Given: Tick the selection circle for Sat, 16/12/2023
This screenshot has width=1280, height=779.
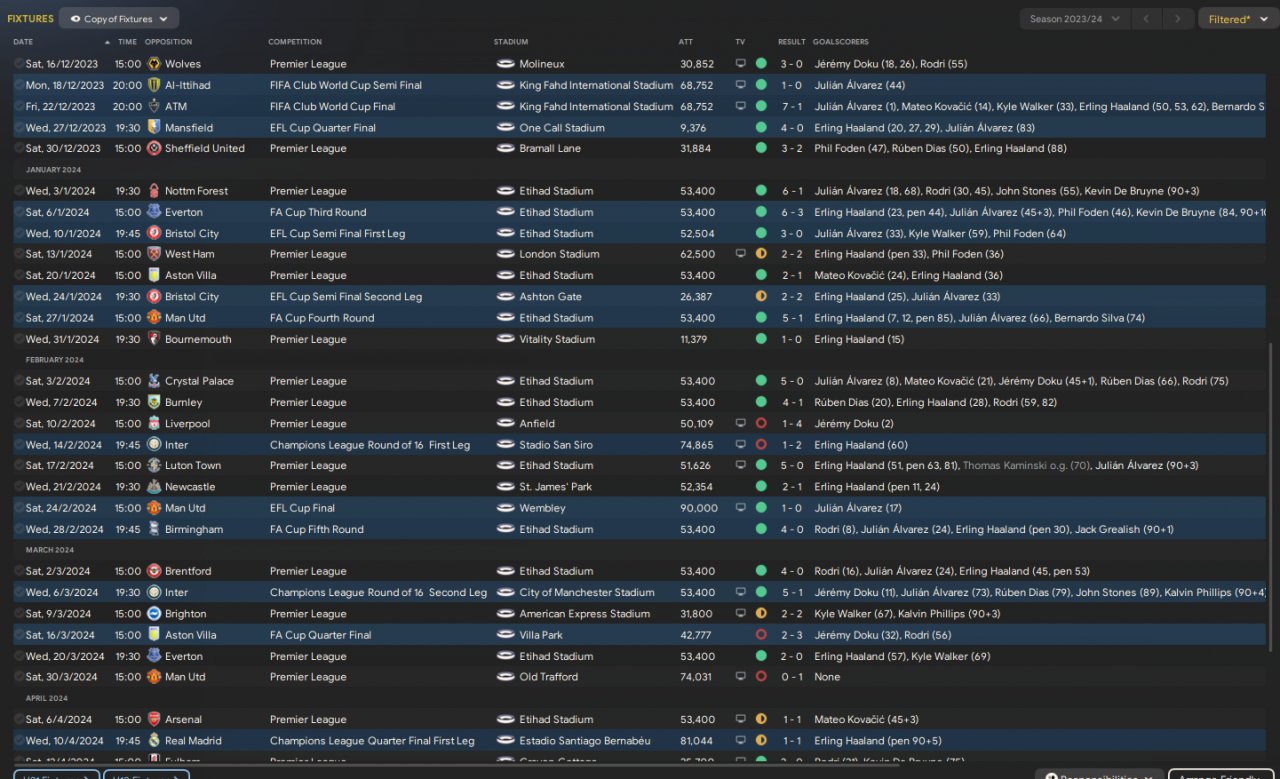Looking at the screenshot, I should click(19, 64).
